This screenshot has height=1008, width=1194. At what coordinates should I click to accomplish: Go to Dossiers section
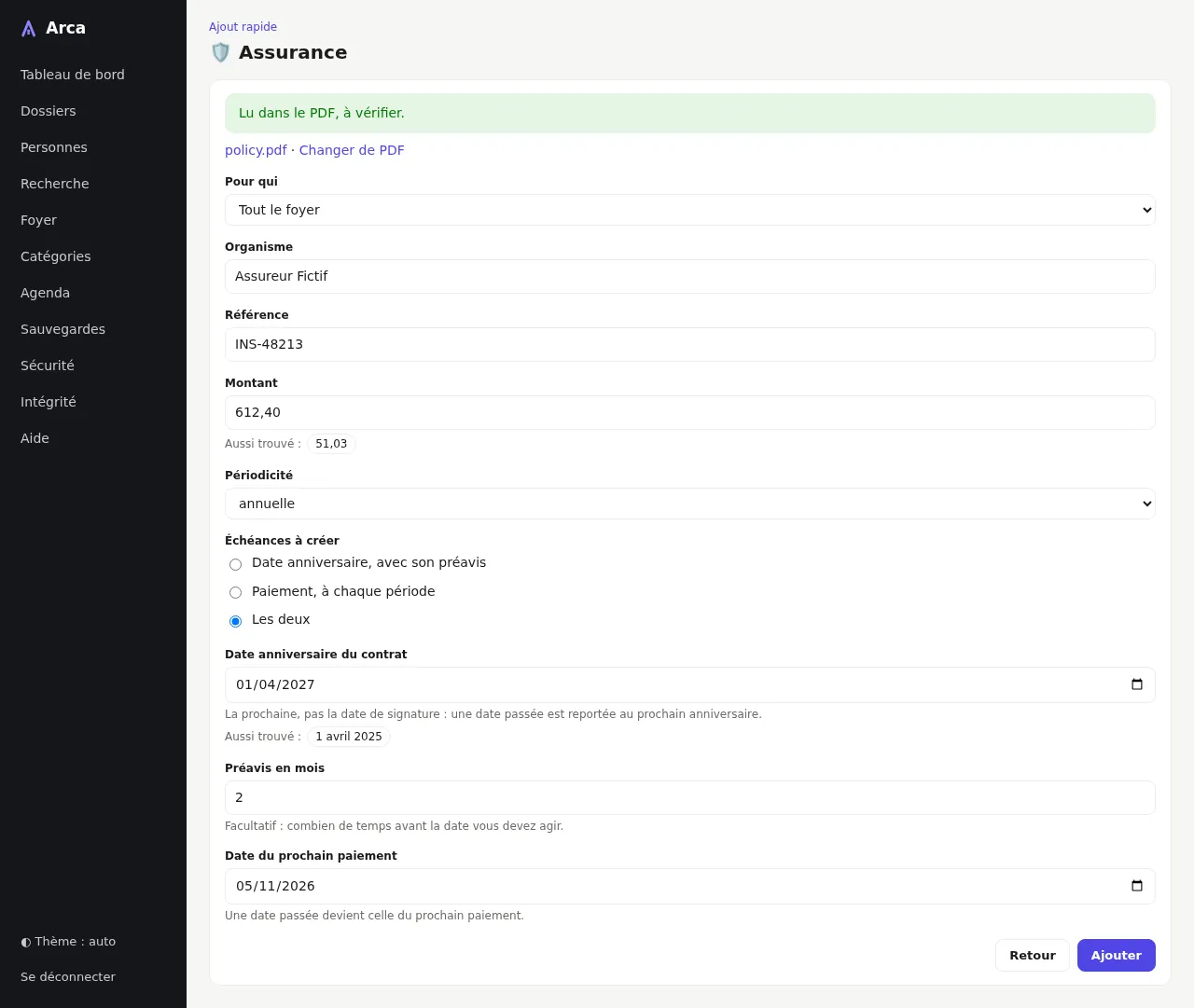[x=49, y=111]
